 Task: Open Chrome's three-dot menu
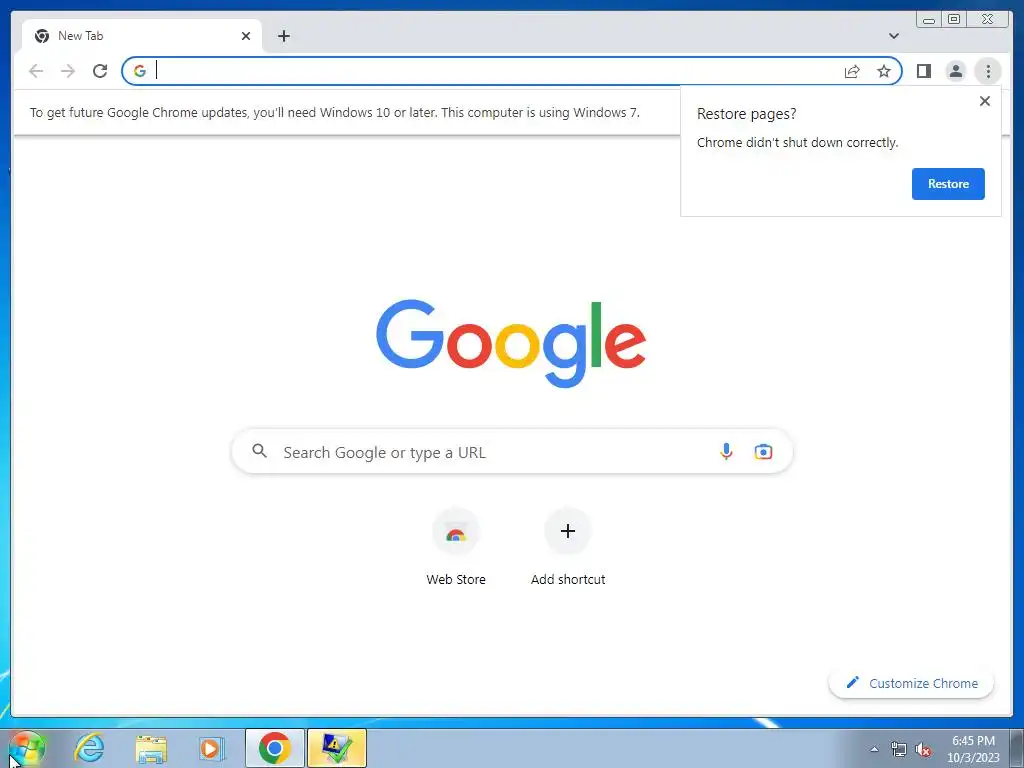(988, 71)
